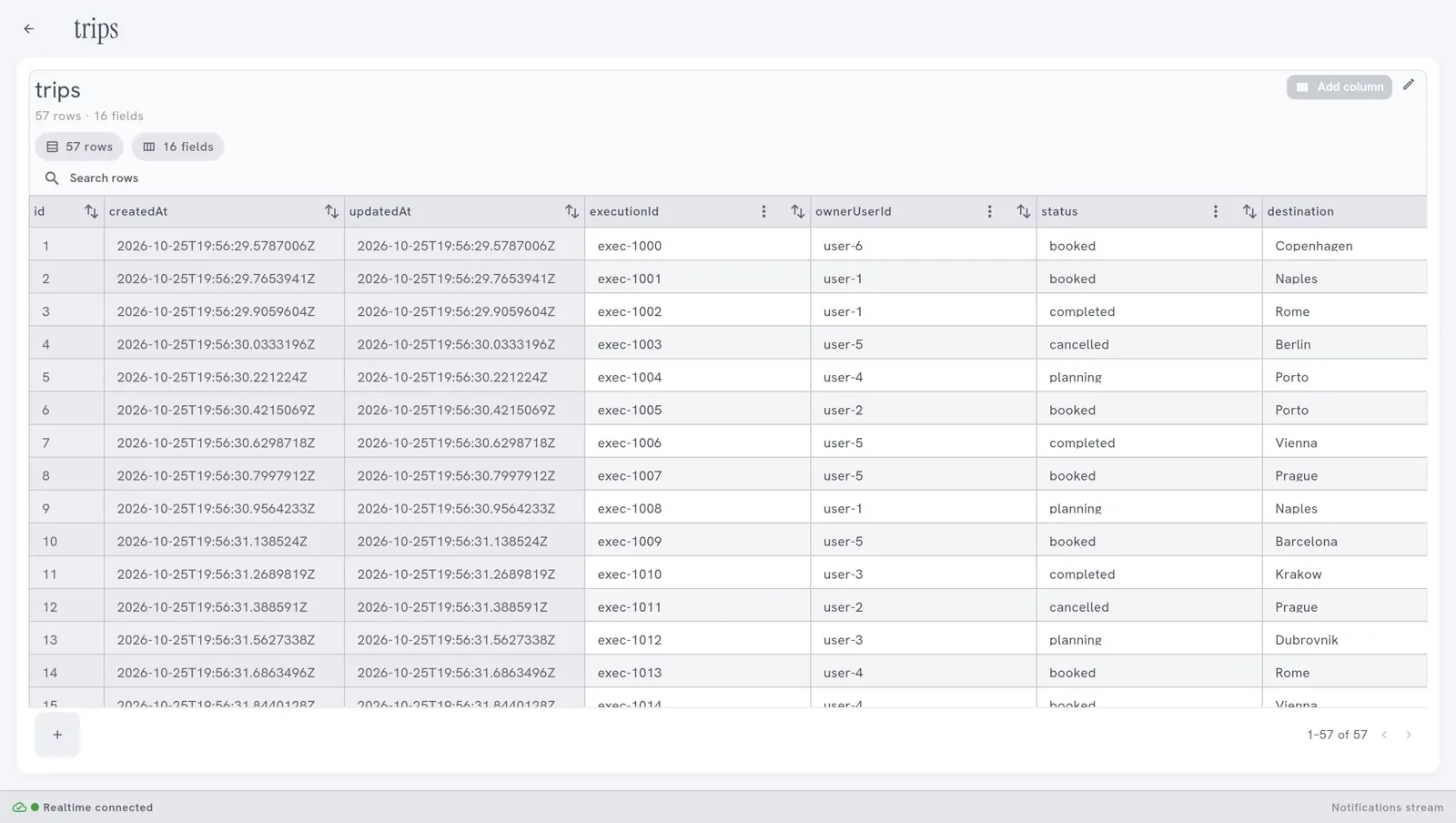
Task: Sort by status using its sort icon
Action: (x=1249, y=211)
